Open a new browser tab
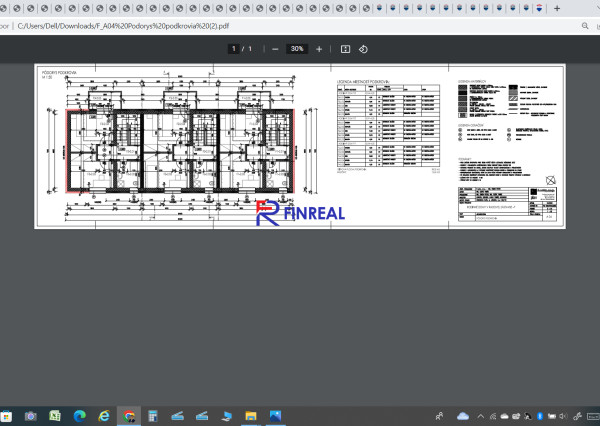 click(x=557, y=8)
